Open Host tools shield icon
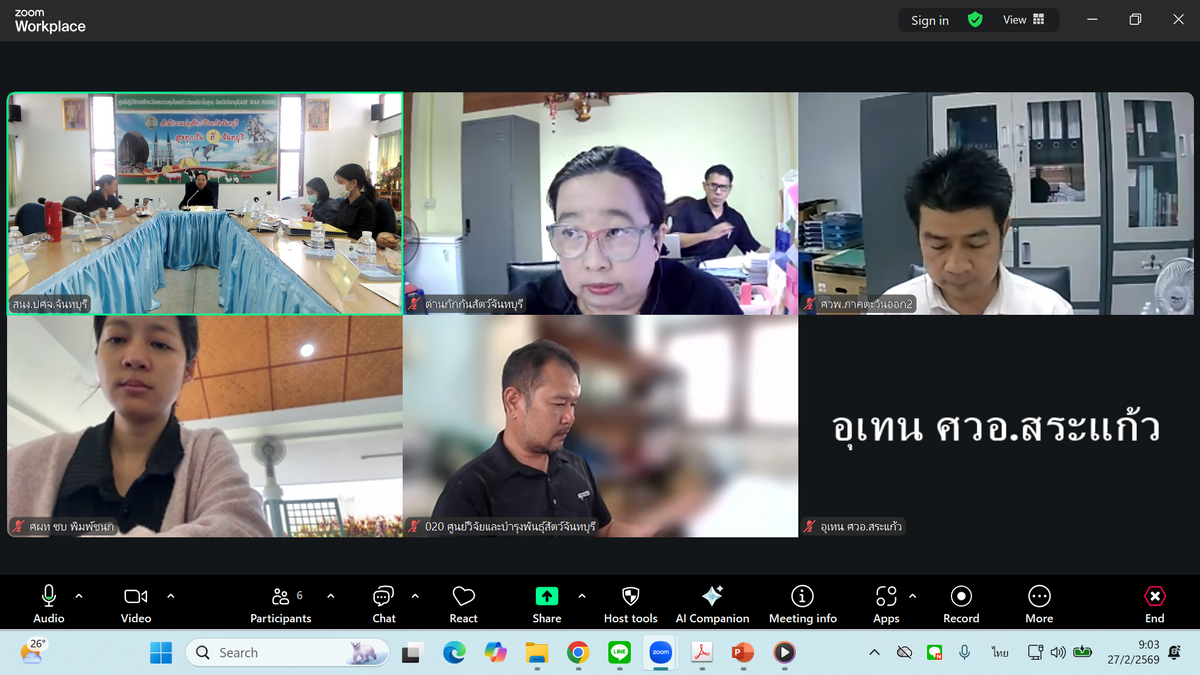The image size is (1200, 675). 630,597
